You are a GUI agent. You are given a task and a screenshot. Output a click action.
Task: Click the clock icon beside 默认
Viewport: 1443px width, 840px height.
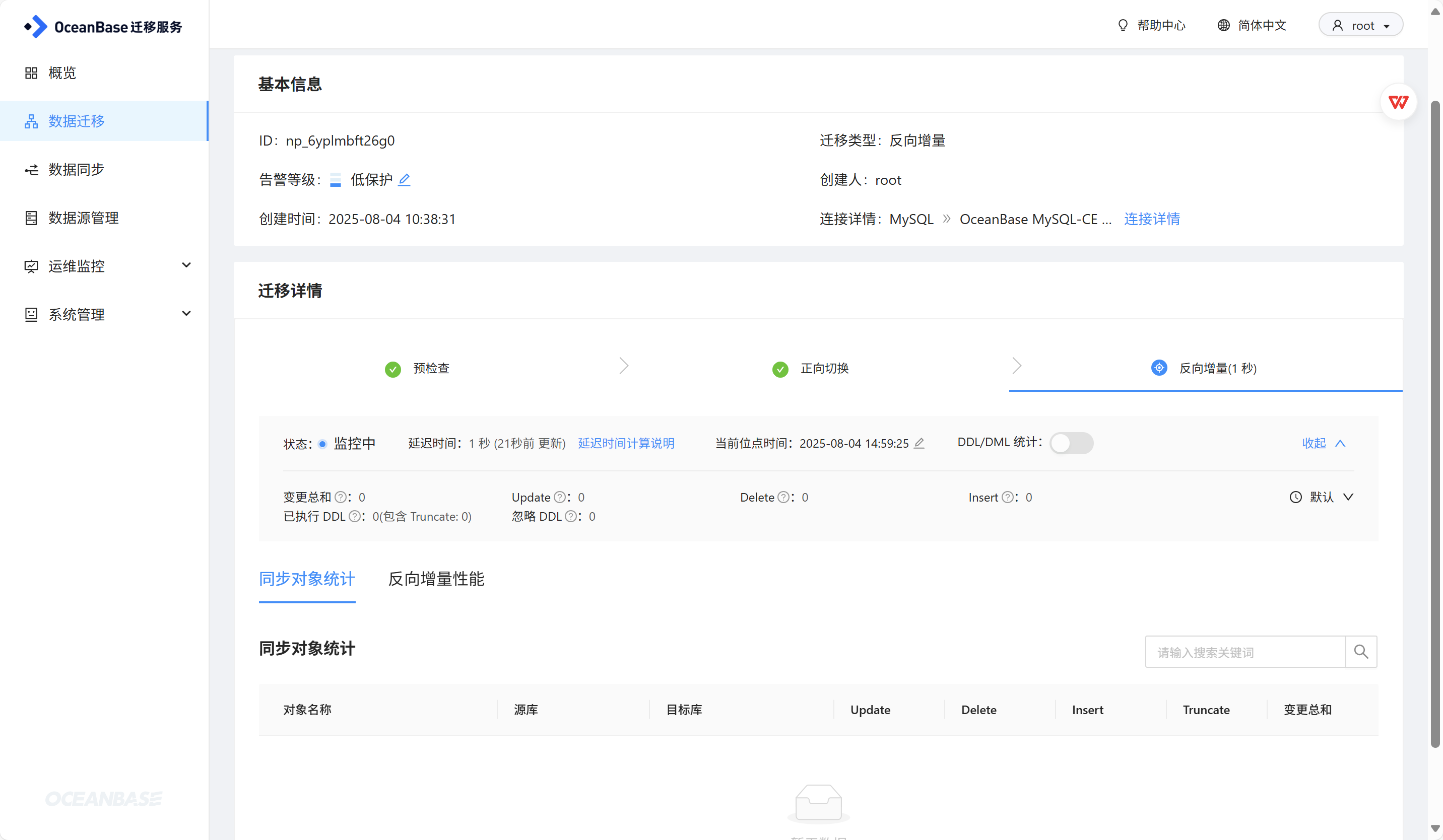(x=1295, y=497)
